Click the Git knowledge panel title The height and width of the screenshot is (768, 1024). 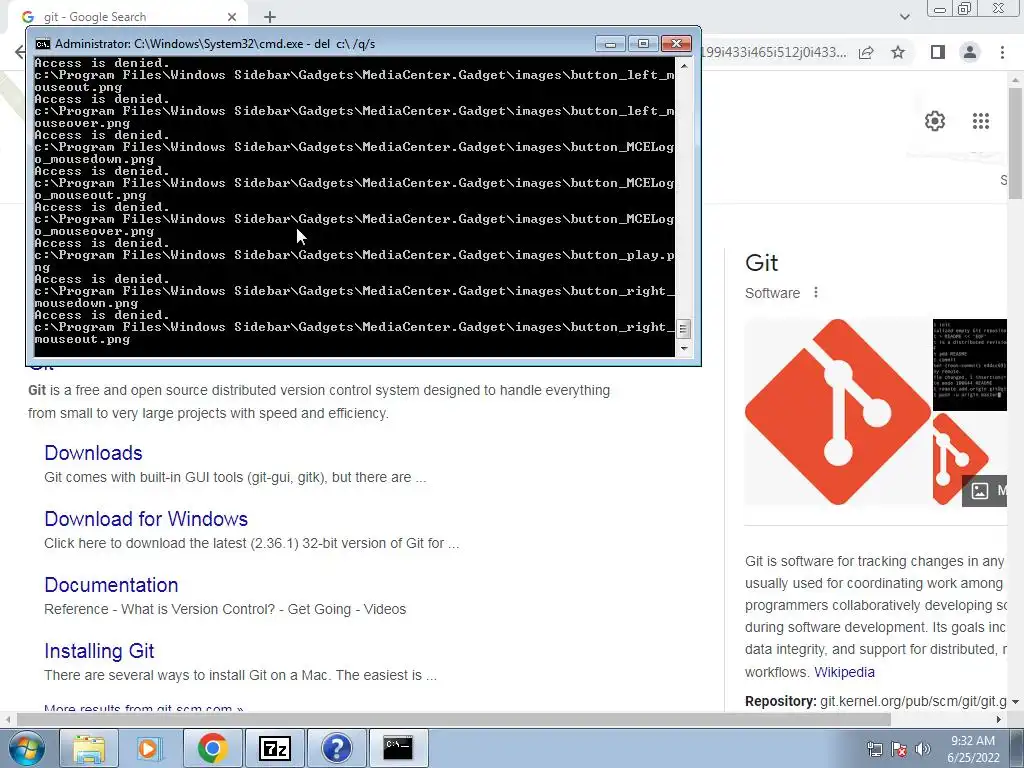point(761,263)
